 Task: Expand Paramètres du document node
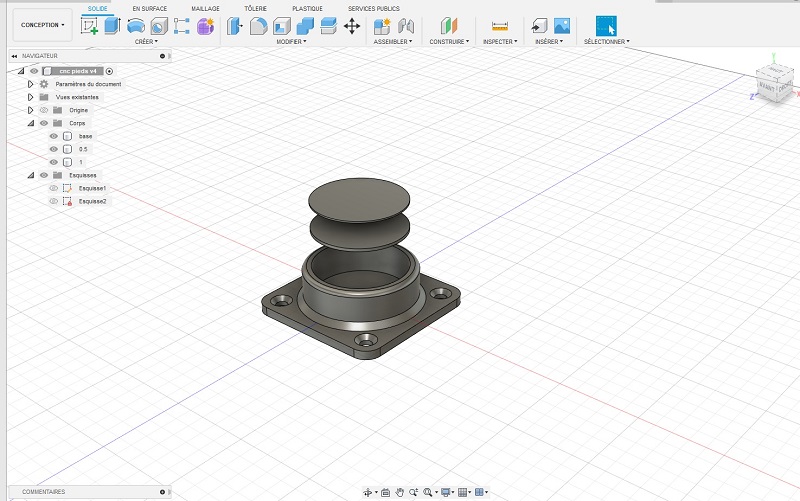31,84
